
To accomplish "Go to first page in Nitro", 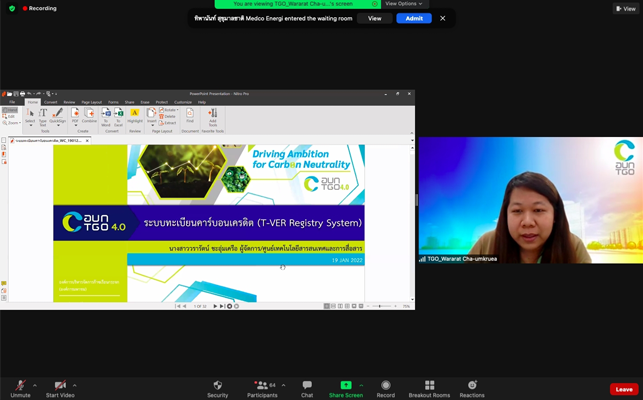I will point(178,306).
